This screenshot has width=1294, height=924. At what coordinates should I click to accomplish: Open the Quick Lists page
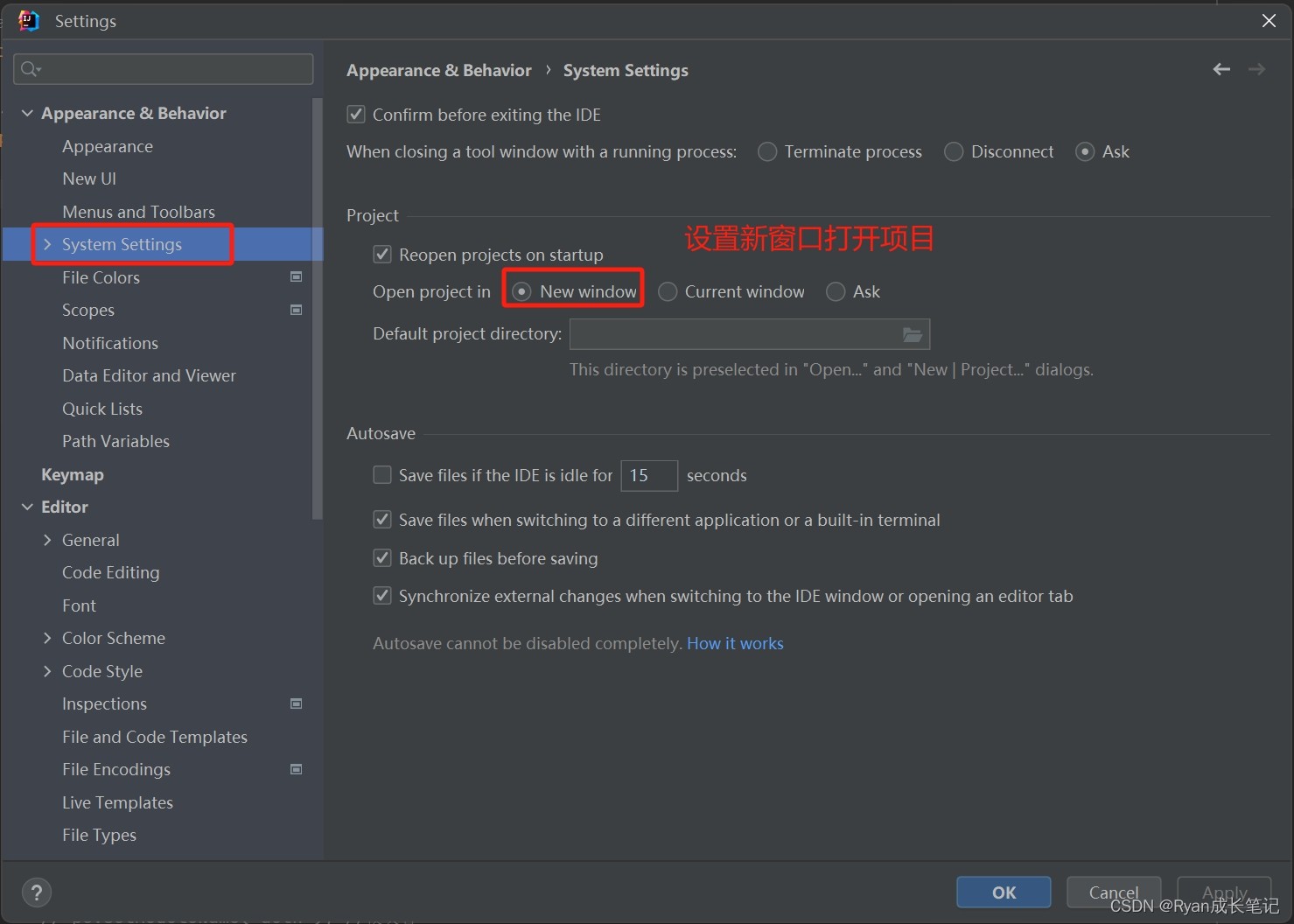coord(102,409)
